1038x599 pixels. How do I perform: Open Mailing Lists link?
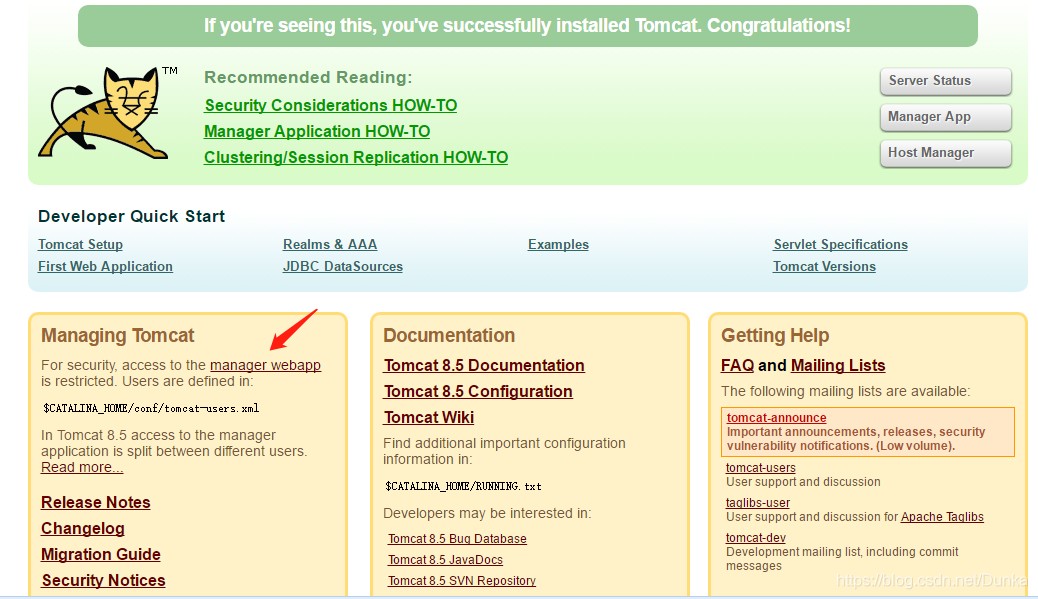point(838,365)
